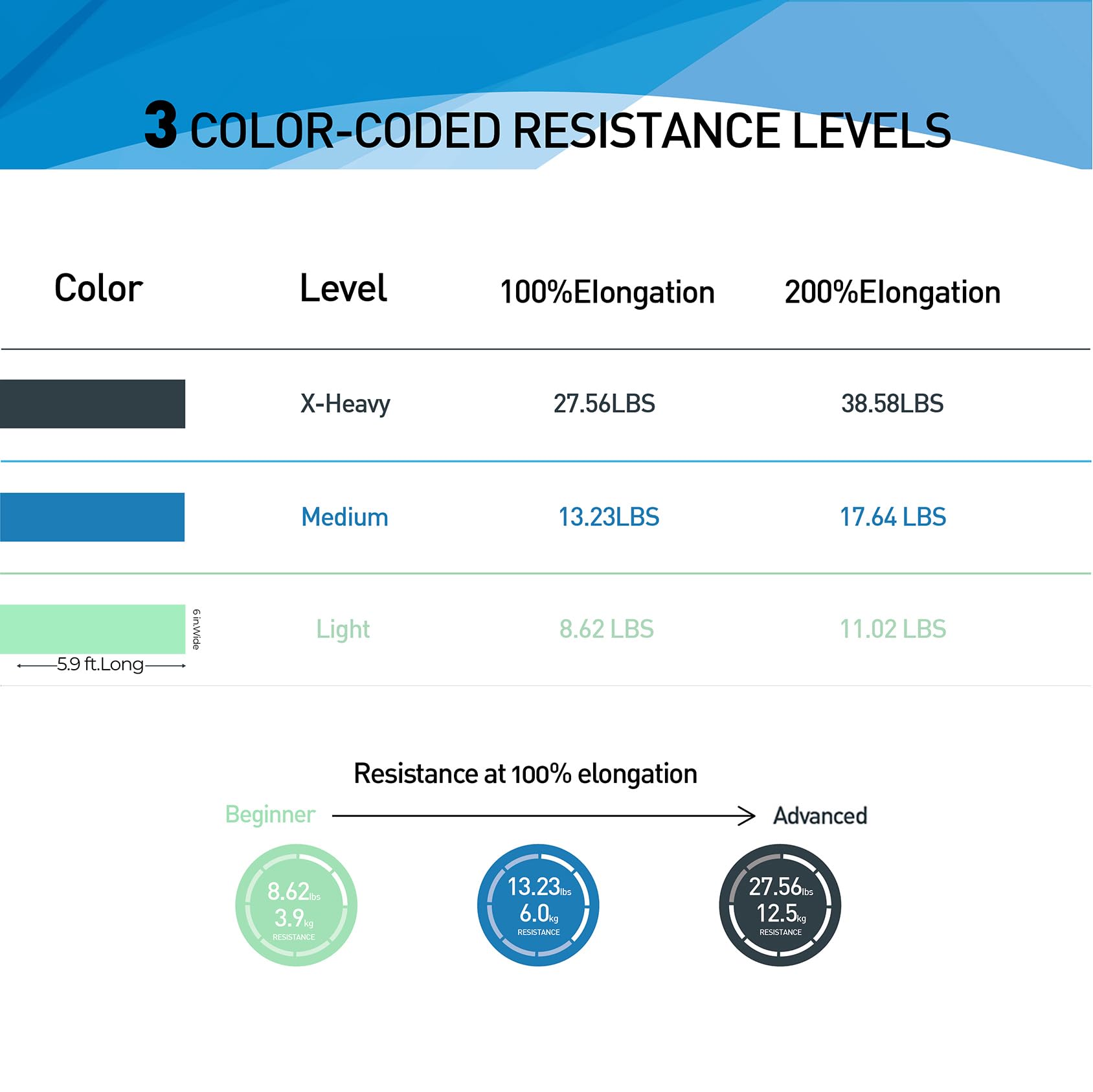Click the Color column header
Viewport: 1093px width, 1092px height.
coord(98,288)
